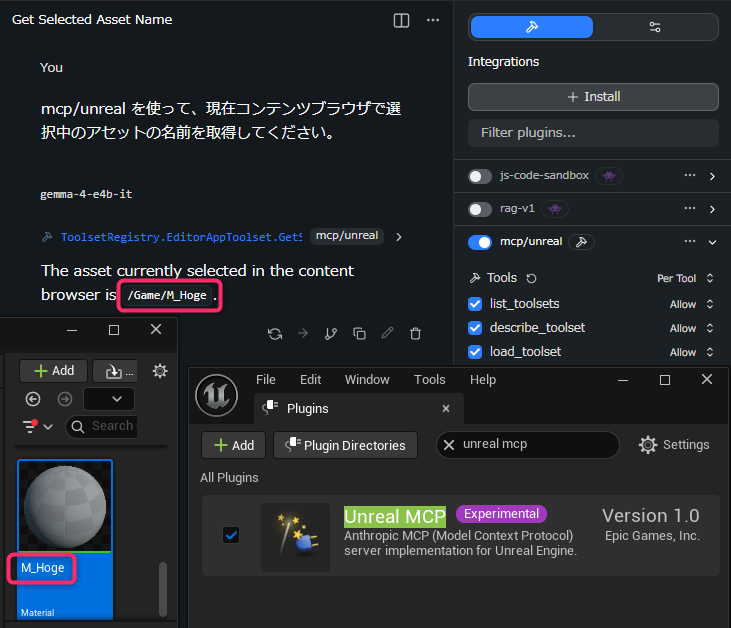Open js-code-sandbox more options
Screen dimensions: 731x628
(690, 175)
